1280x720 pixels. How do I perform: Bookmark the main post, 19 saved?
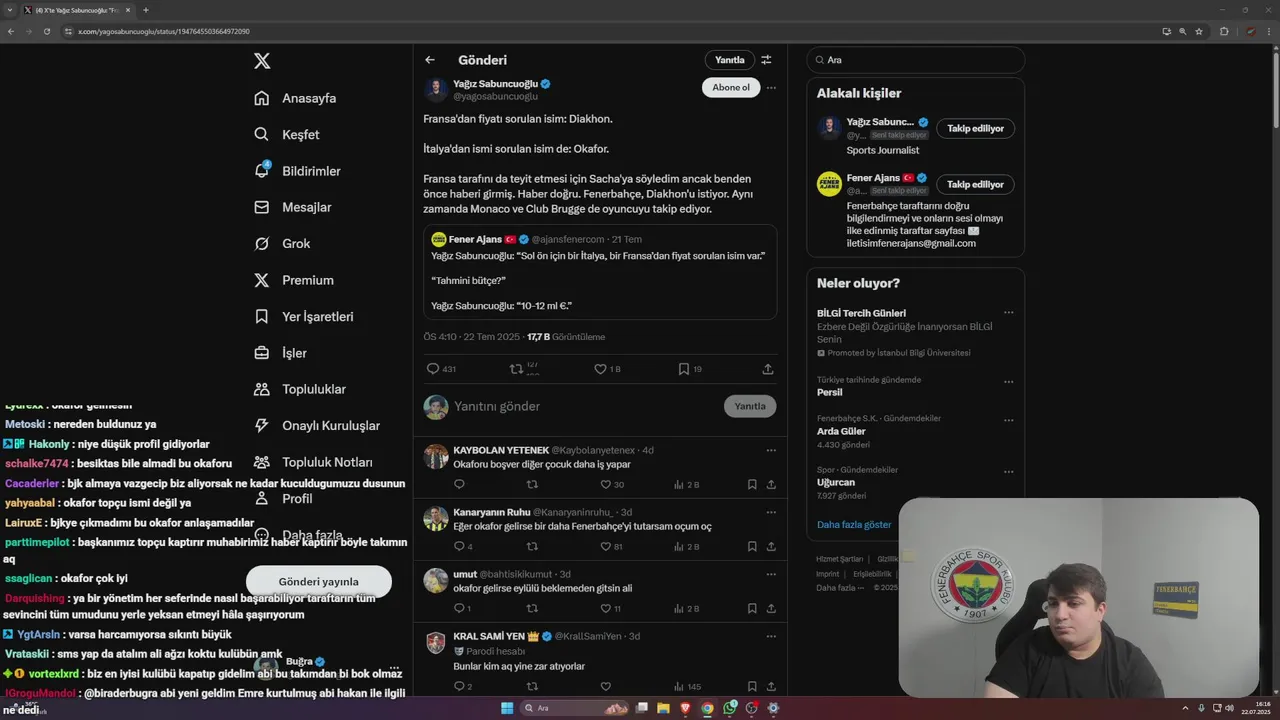tap(684, 369)
